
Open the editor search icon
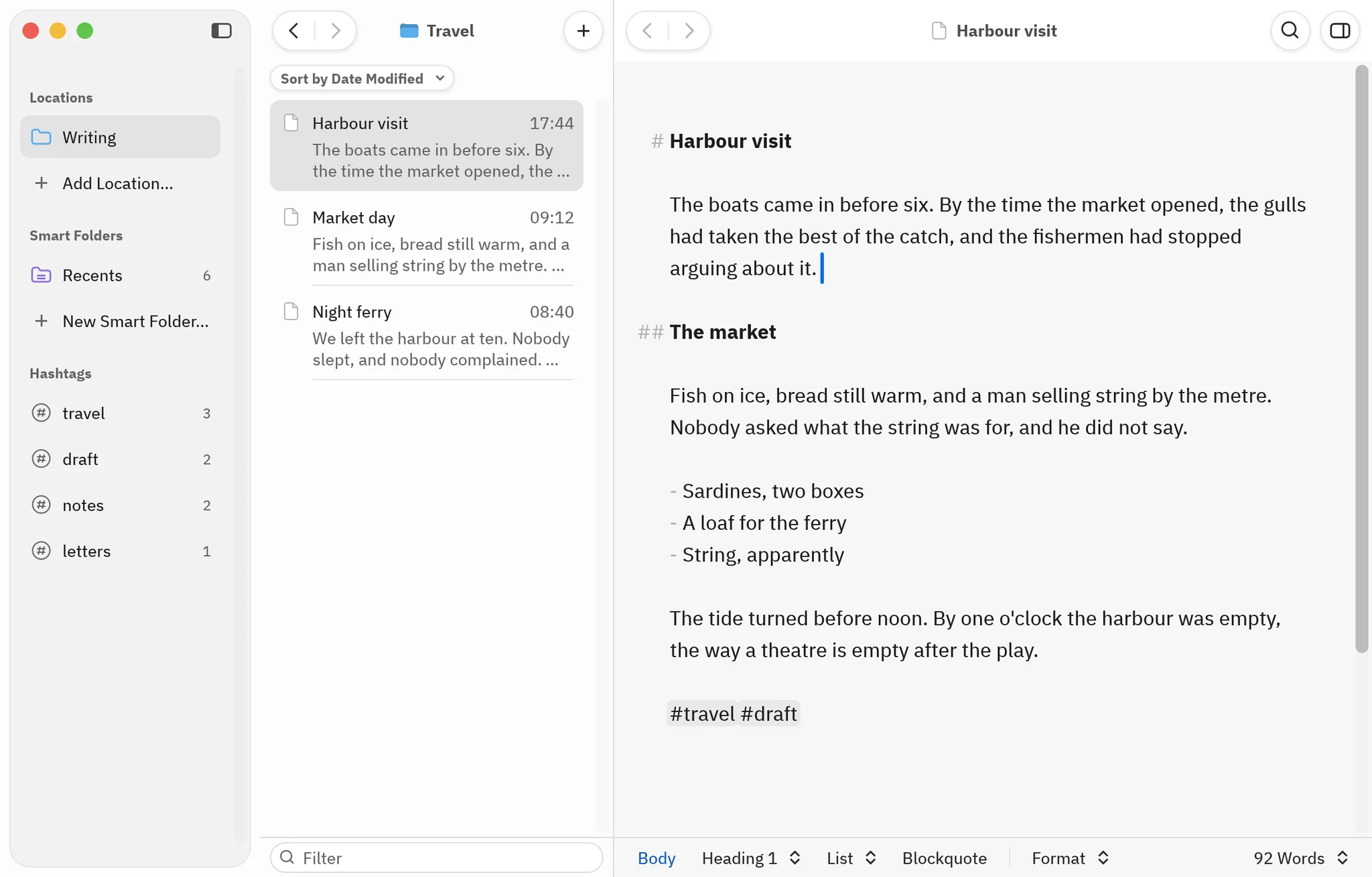coord(1290,31)
